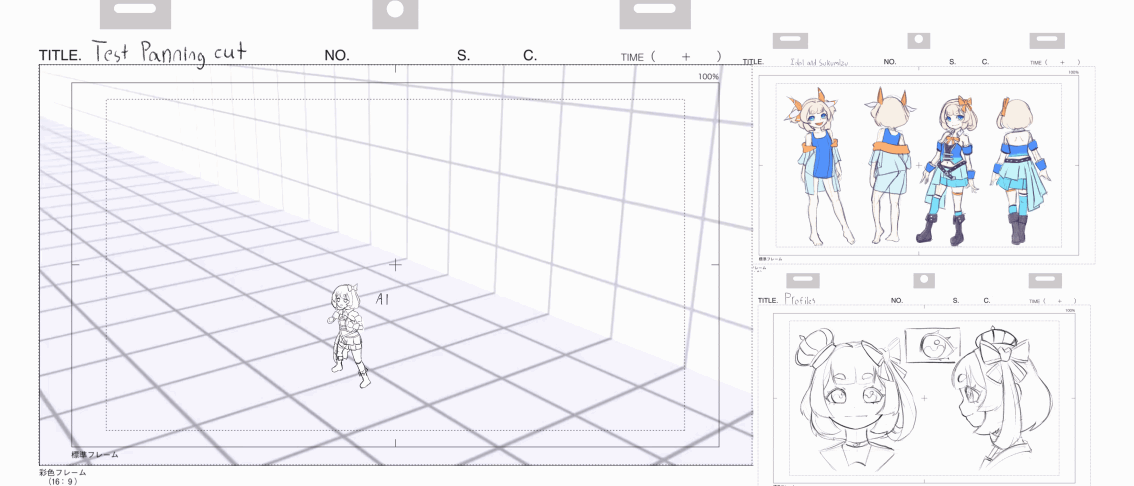Click the small eye detail box in Profiles
Screen dimensions: 1134x486
[932, 347]
